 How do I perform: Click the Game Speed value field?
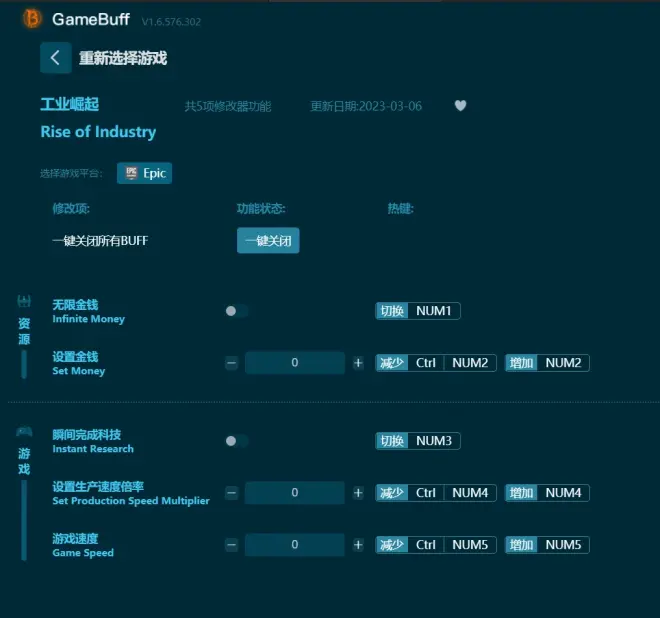(295, 545)
